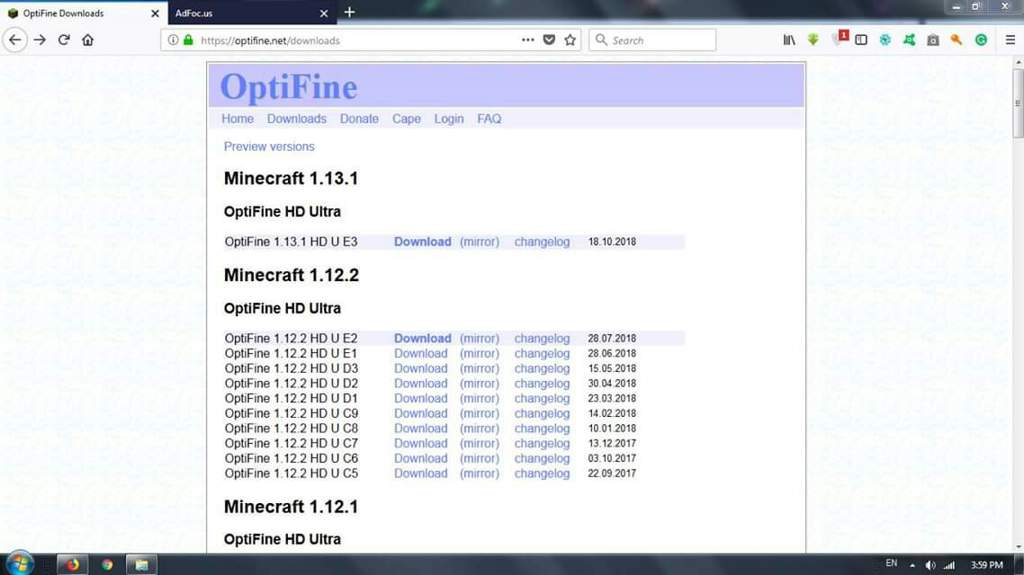Switch to the AdFoc.us tab

tap(251, 13)
